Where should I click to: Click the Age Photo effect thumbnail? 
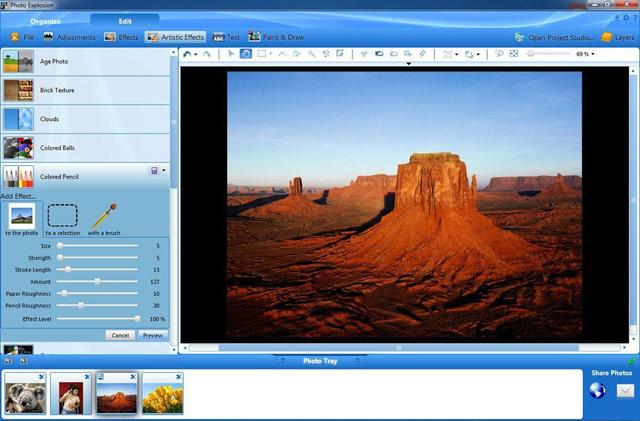18,62
